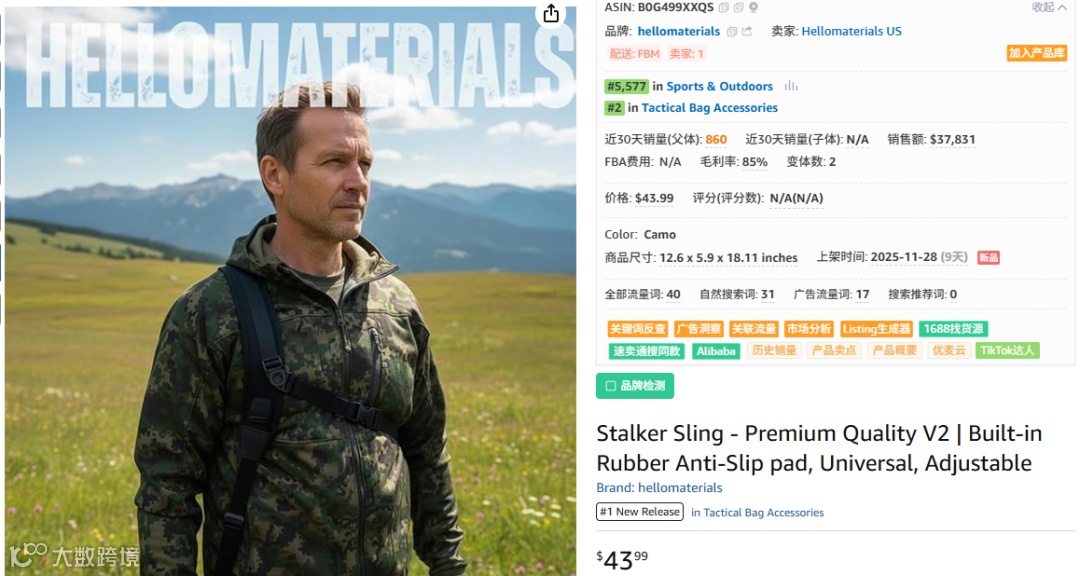The height and width of the screenshot is (576, 1080).
Task: Click the main product image
Action: coord(290,289)
